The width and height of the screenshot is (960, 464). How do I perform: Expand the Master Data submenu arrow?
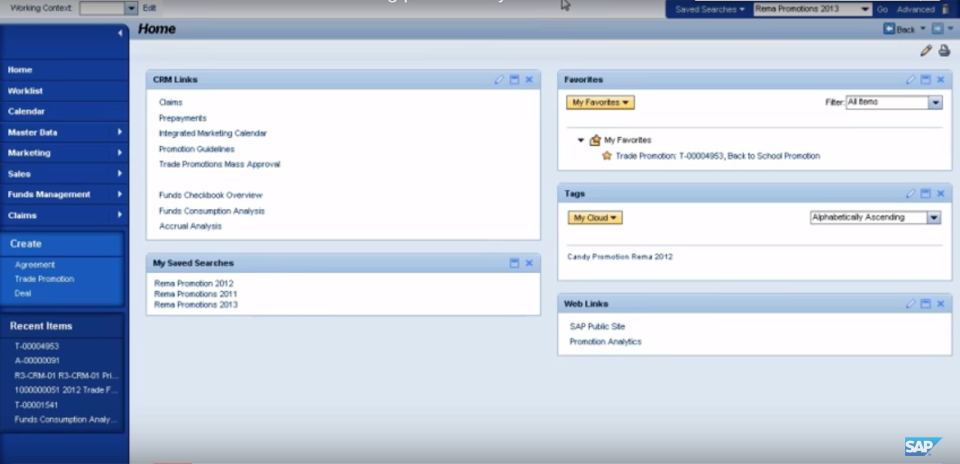click(119, 132)
